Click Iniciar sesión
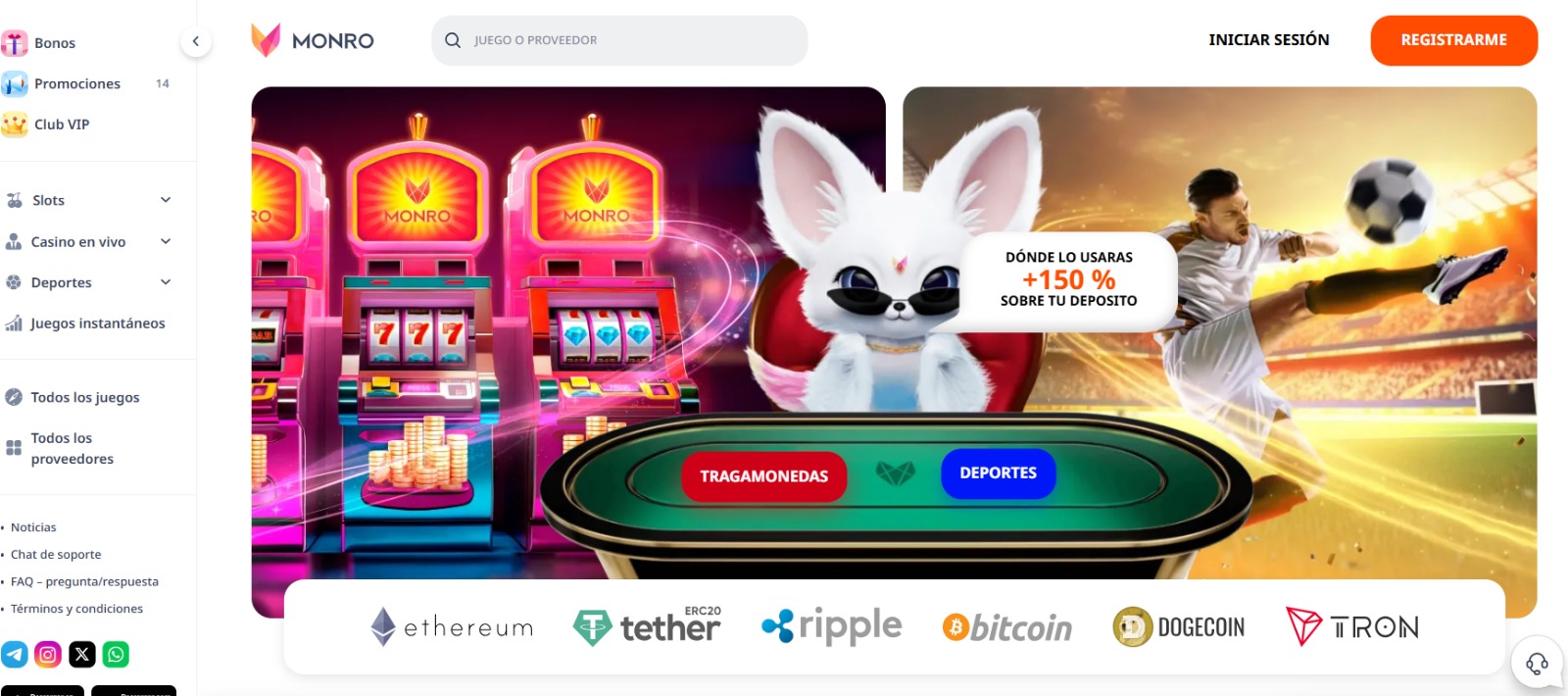 coord(1269,40)
